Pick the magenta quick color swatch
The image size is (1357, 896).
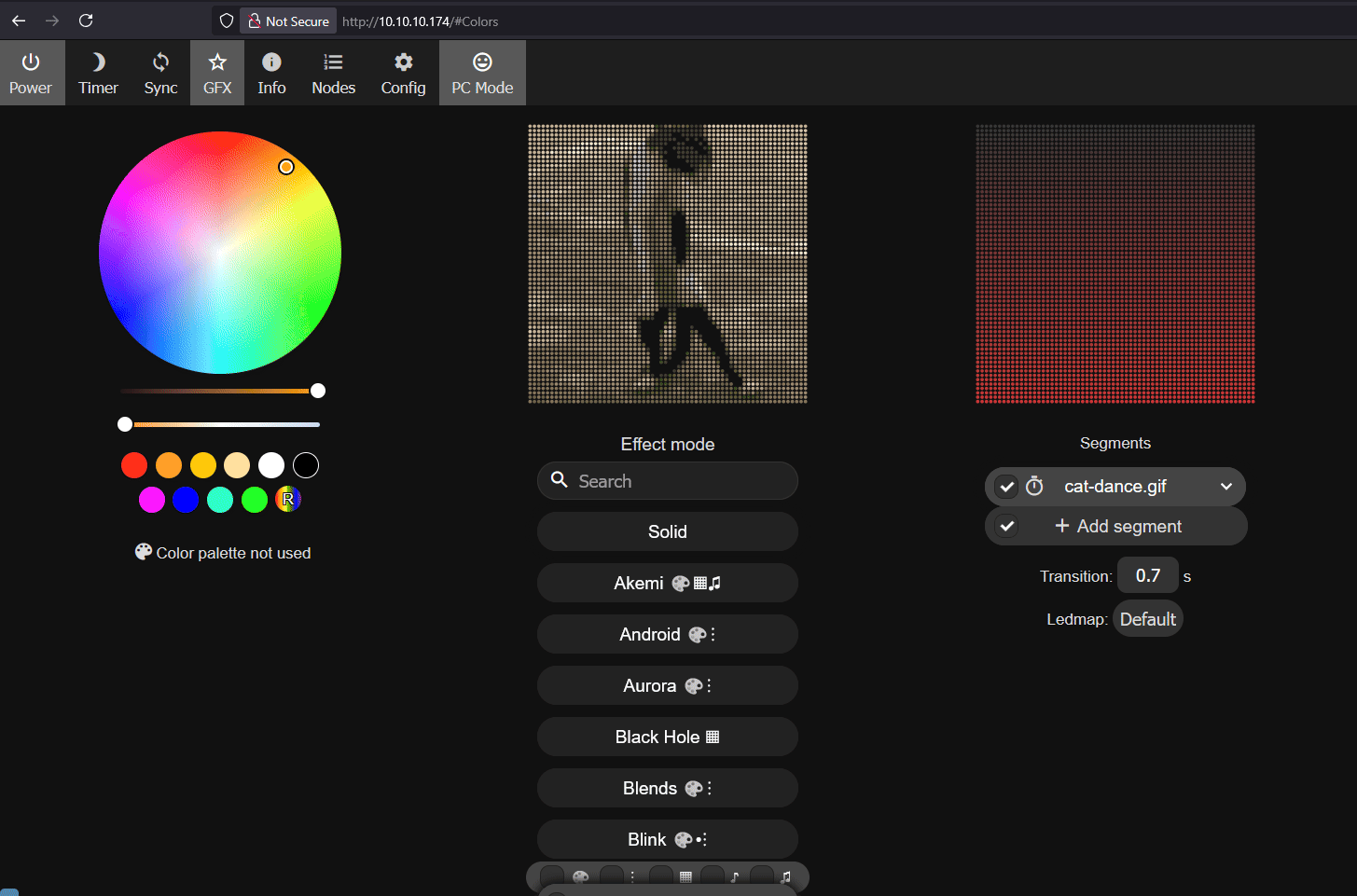[x=152, y=500]
